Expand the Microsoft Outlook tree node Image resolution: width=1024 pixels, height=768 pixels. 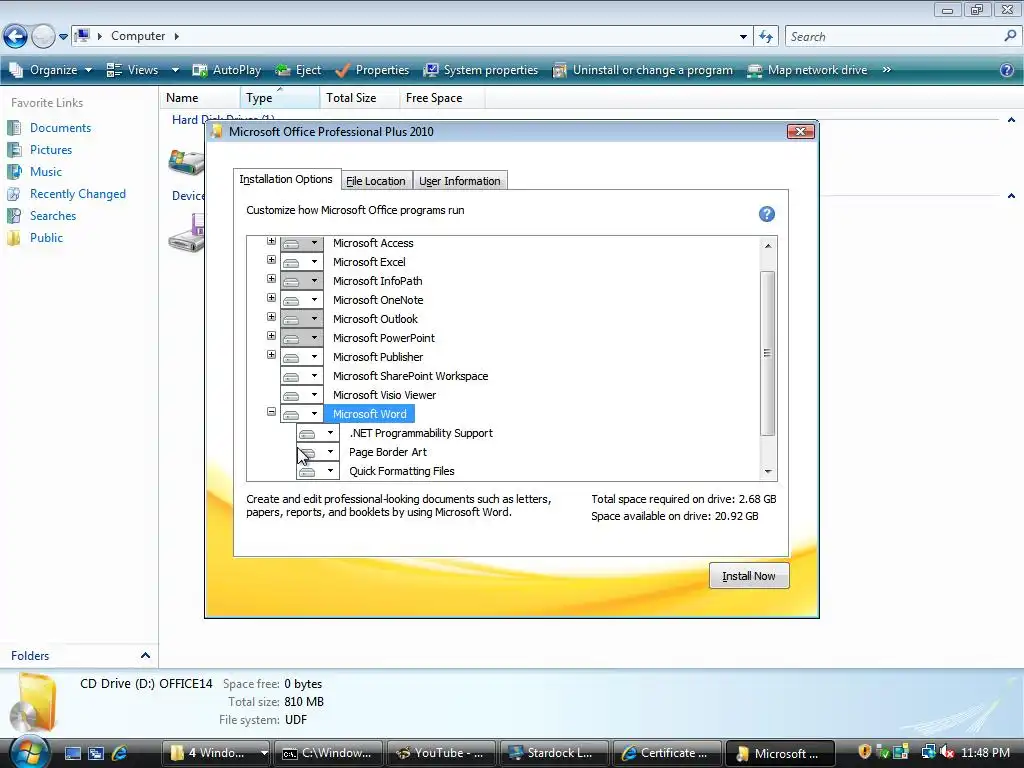point(271,317)
